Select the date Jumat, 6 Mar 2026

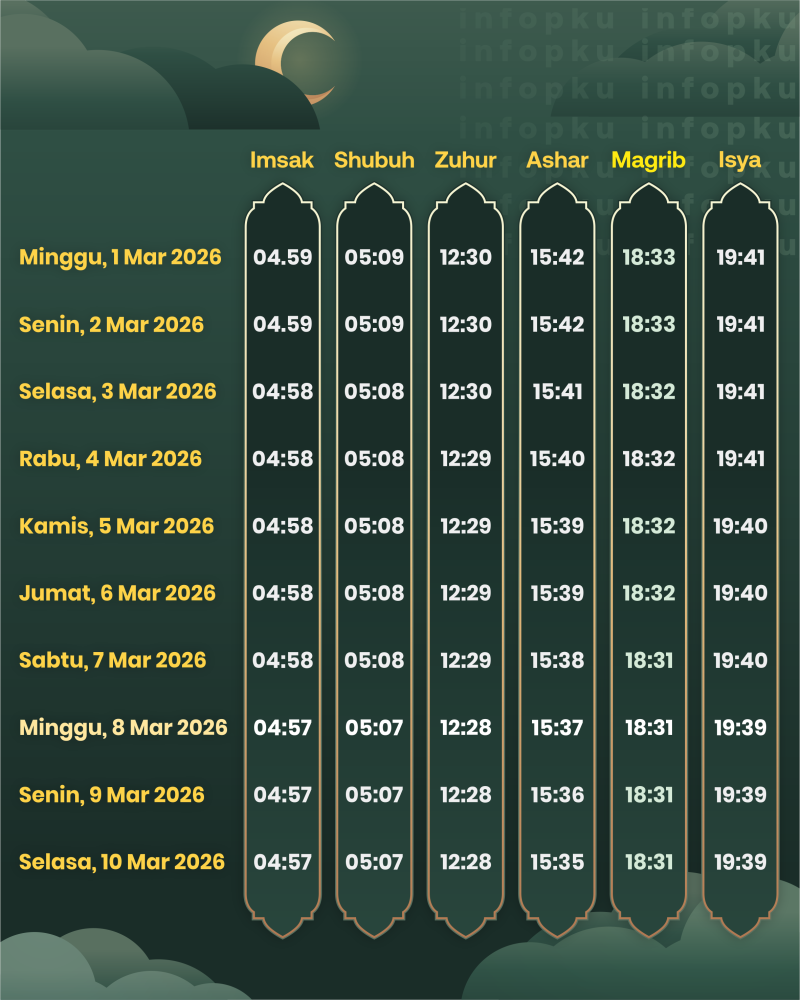coord(117,593)
